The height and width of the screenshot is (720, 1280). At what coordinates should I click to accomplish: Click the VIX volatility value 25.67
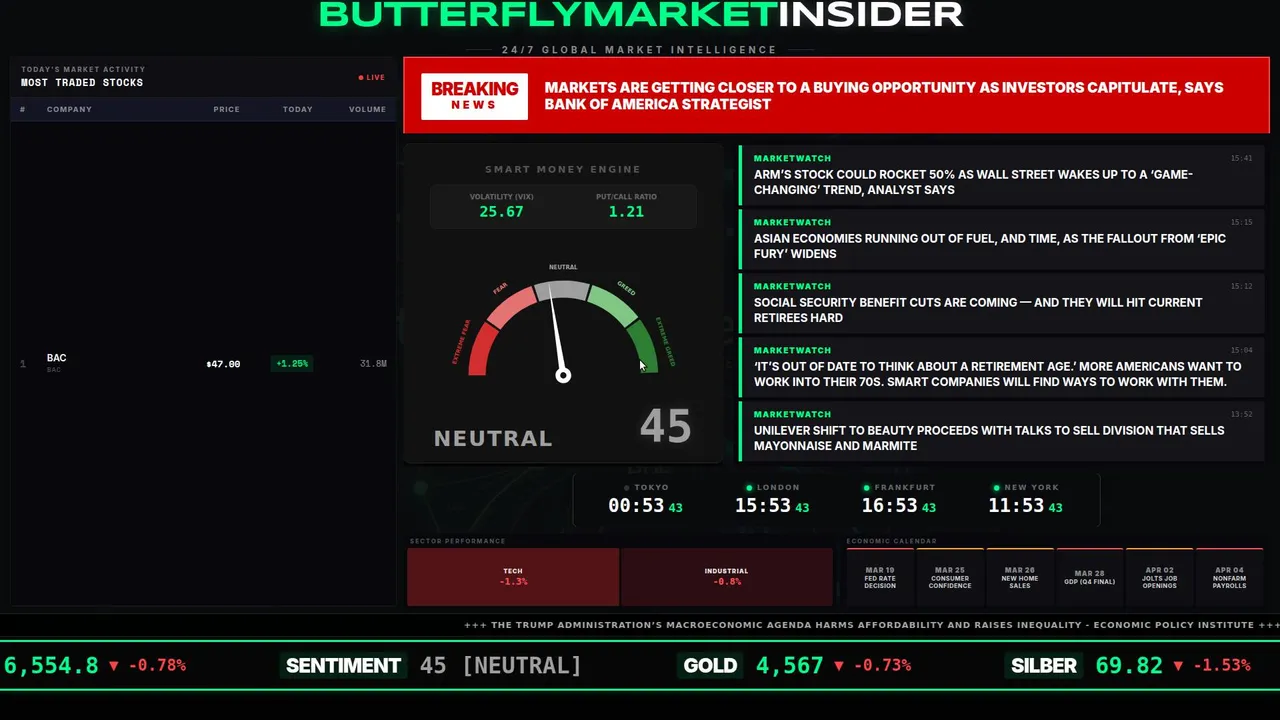501,212
